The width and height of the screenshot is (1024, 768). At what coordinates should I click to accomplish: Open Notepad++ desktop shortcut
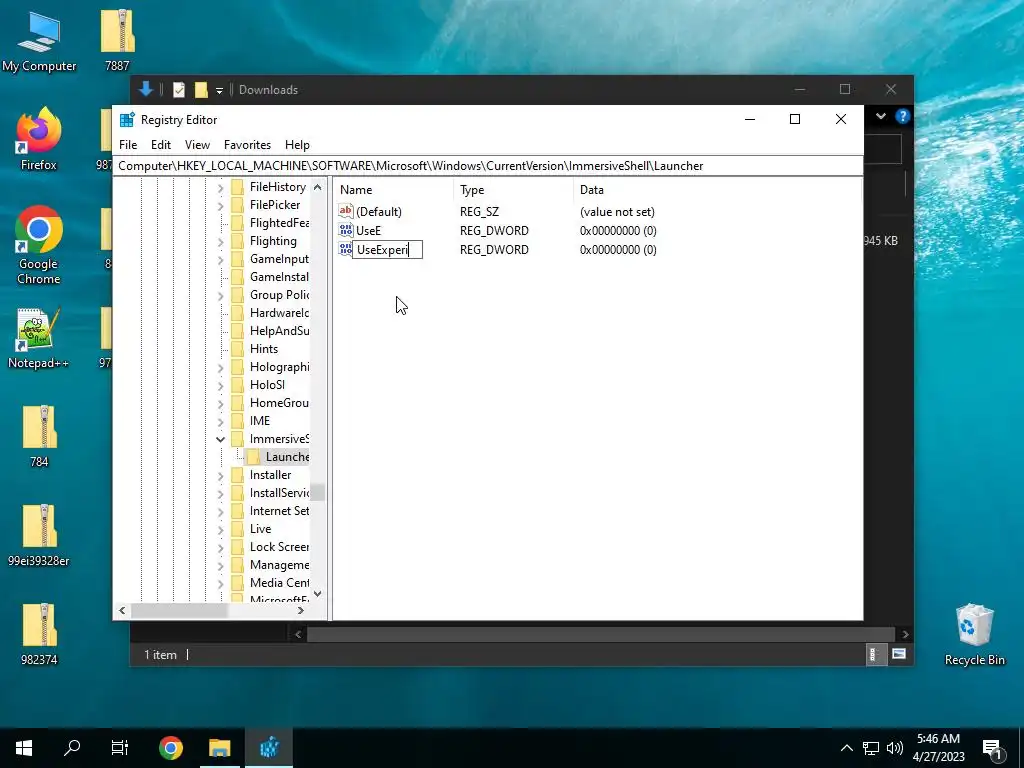[39, 338]
